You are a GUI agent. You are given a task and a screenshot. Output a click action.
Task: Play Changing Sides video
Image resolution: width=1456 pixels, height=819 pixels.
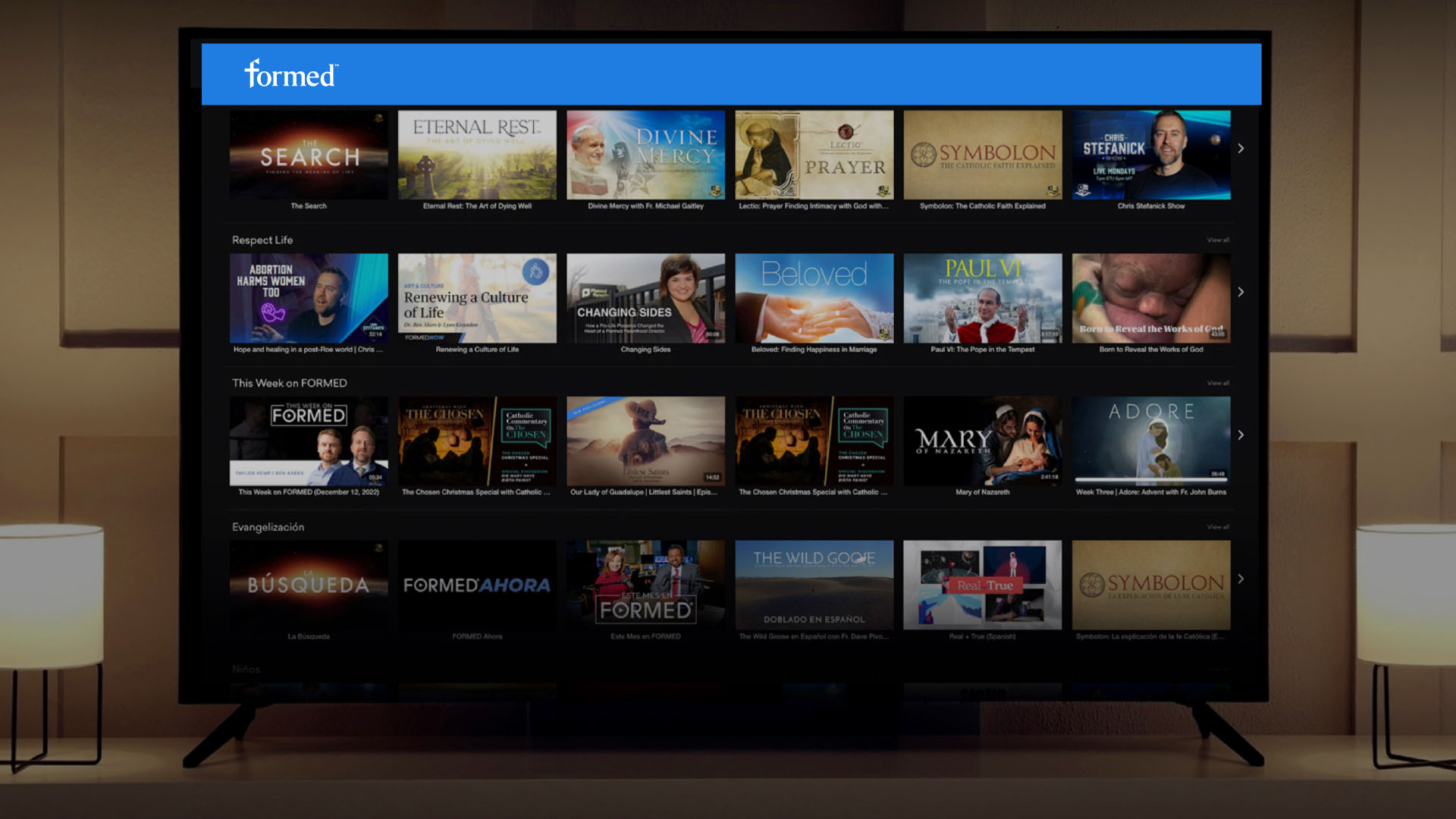click(x=645, y=298)
